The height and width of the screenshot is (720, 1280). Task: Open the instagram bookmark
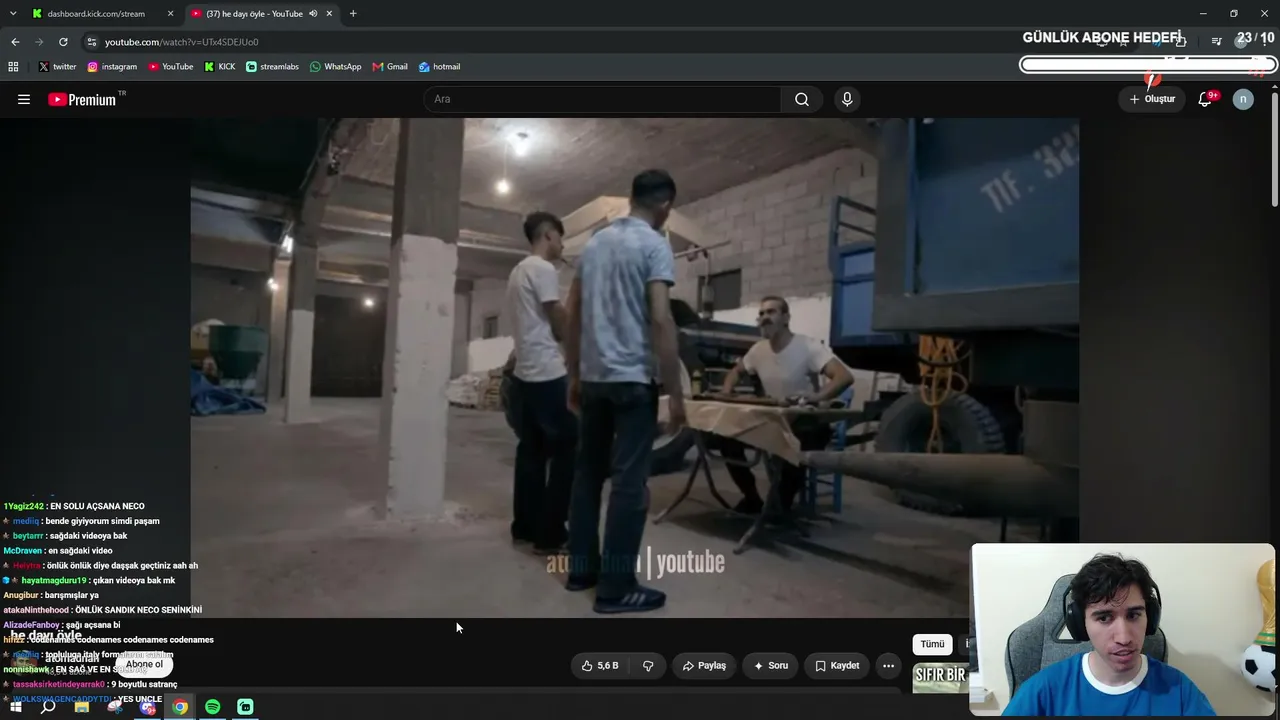[112, 67]
